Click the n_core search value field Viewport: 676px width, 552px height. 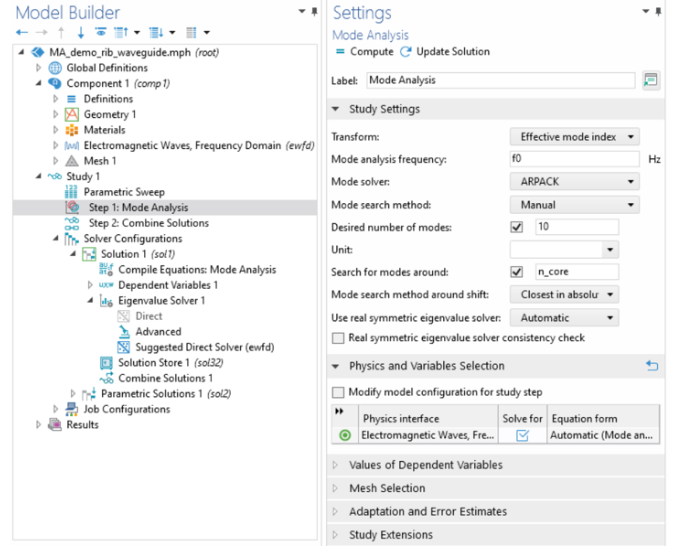tap(577, 272)
